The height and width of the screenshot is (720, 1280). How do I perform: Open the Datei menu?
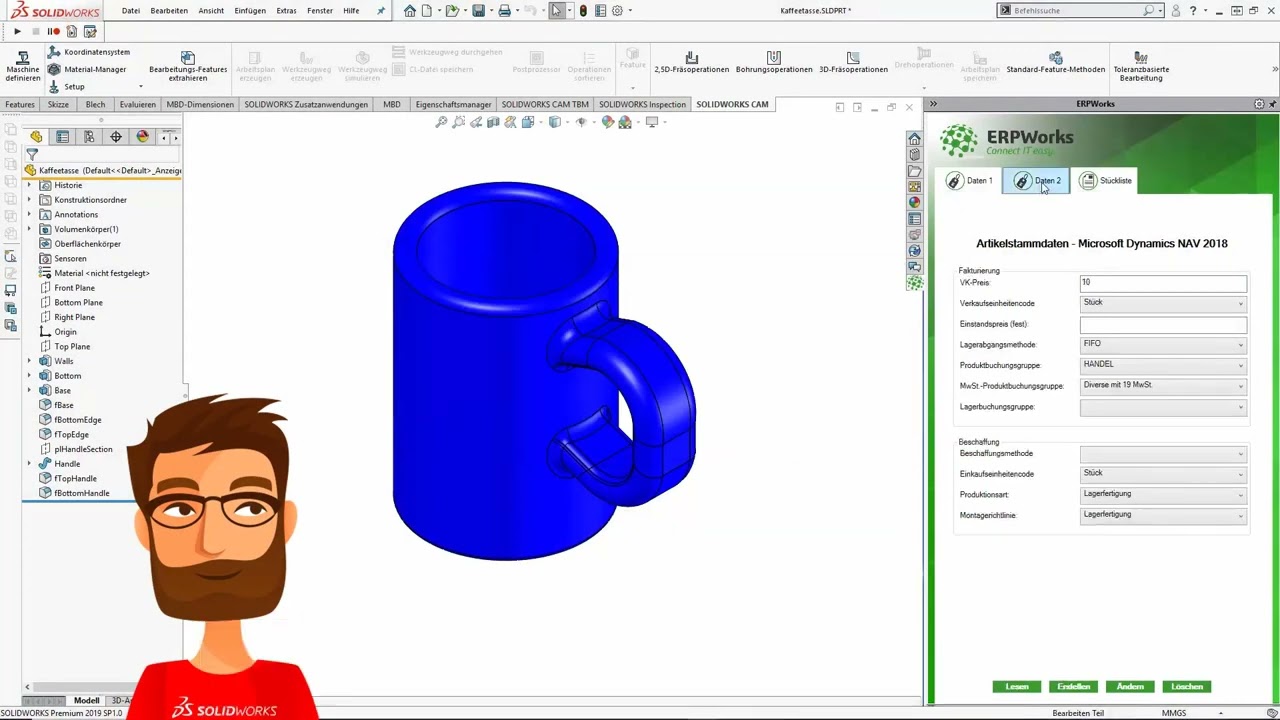[131, 11]
